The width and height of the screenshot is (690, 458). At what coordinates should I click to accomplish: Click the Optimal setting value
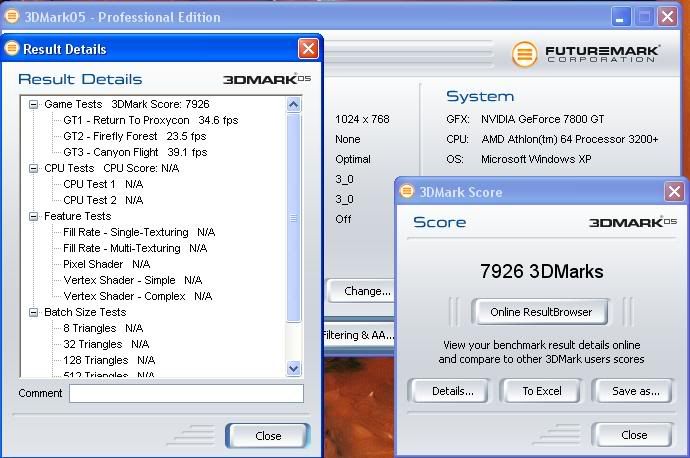coord(353,159)
